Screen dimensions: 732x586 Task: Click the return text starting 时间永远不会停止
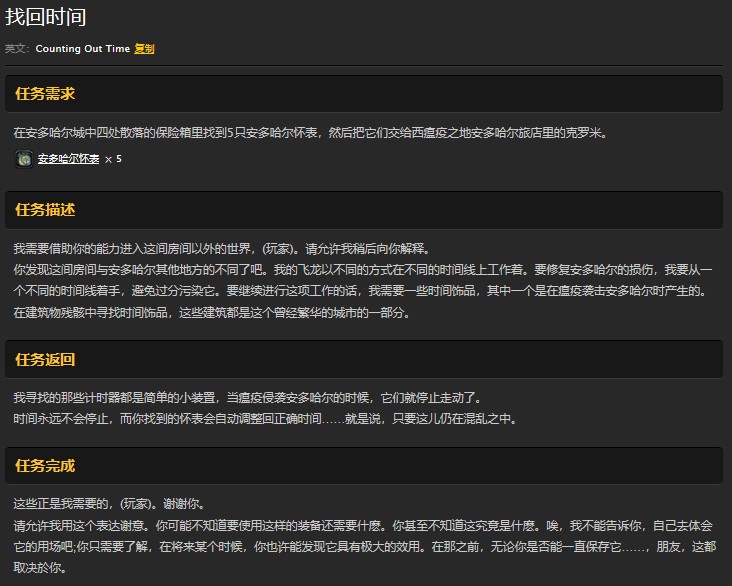tap(265, 419)
